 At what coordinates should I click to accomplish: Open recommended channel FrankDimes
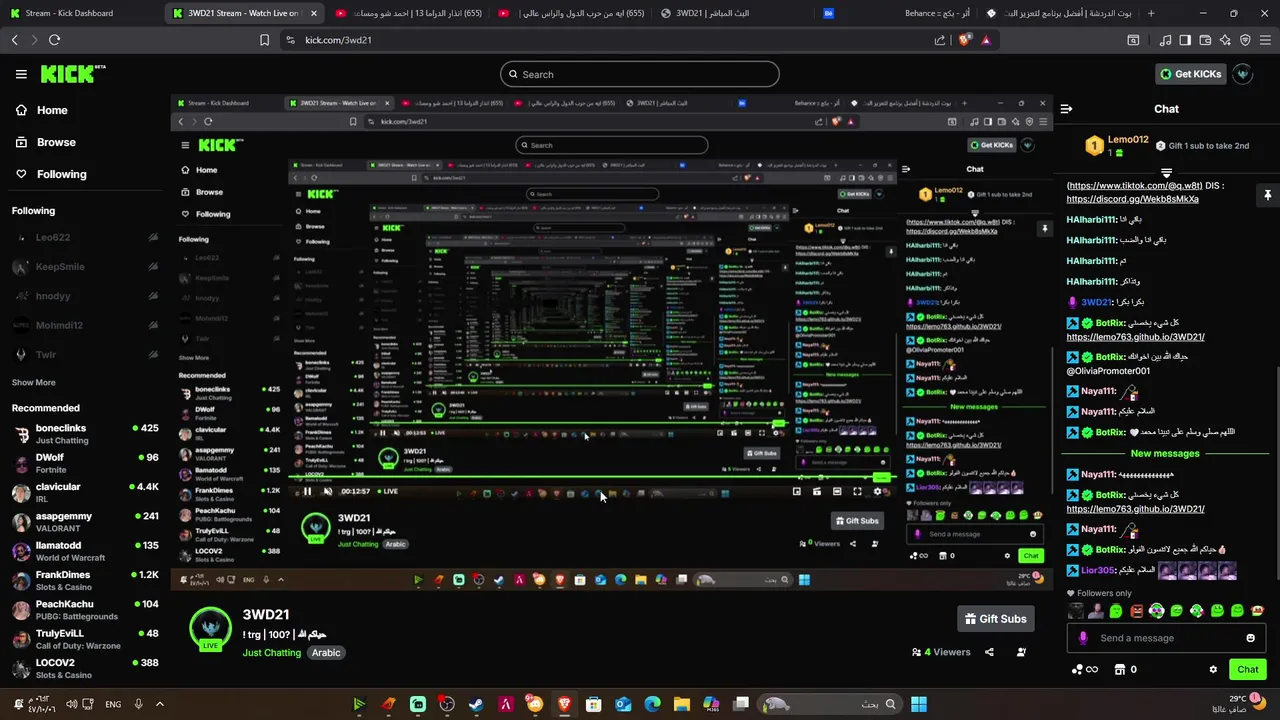tap(84, 580)
